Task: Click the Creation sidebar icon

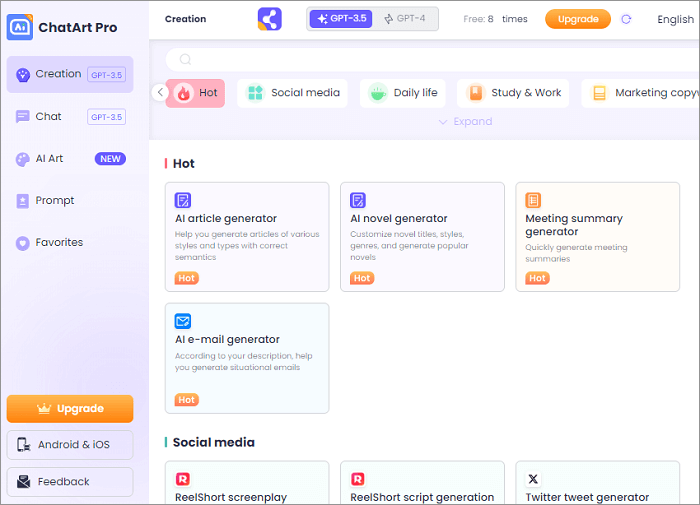Action: [x=23, y=75]
